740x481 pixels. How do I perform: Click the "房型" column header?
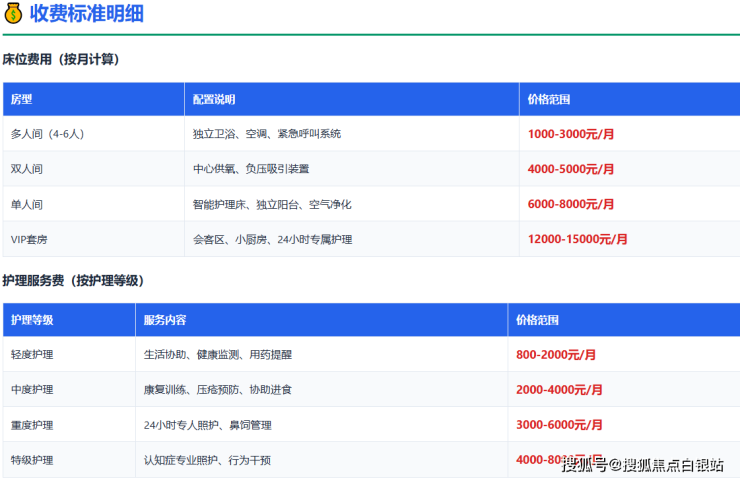(x=22, y=100)
